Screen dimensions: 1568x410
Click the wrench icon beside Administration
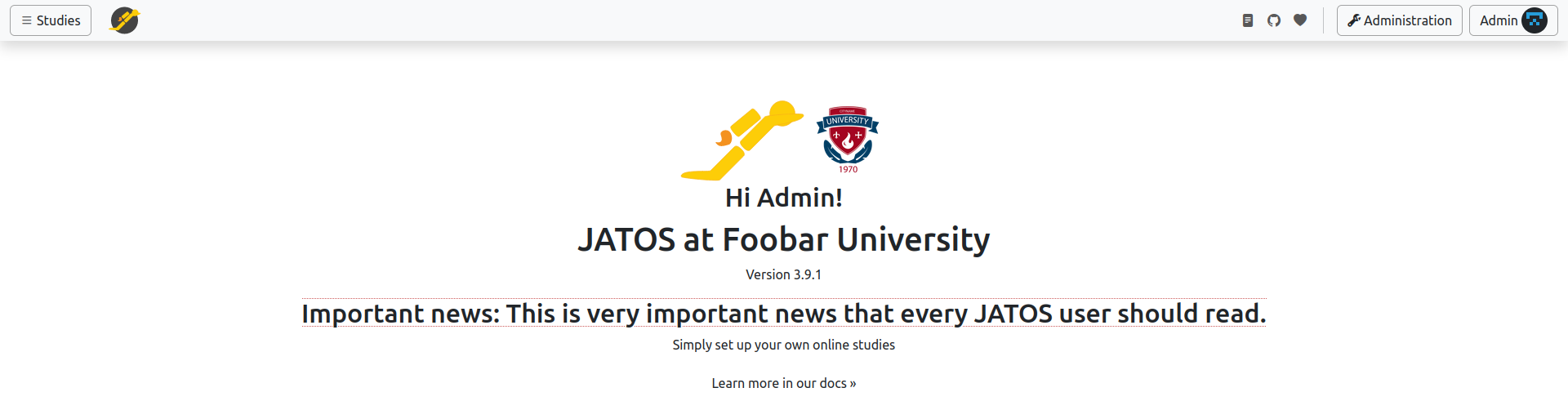(x=1354, y=20)
